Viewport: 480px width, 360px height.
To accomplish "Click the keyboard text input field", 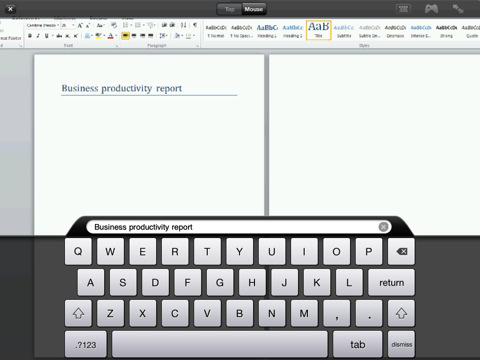I will [x=239, y=227].
